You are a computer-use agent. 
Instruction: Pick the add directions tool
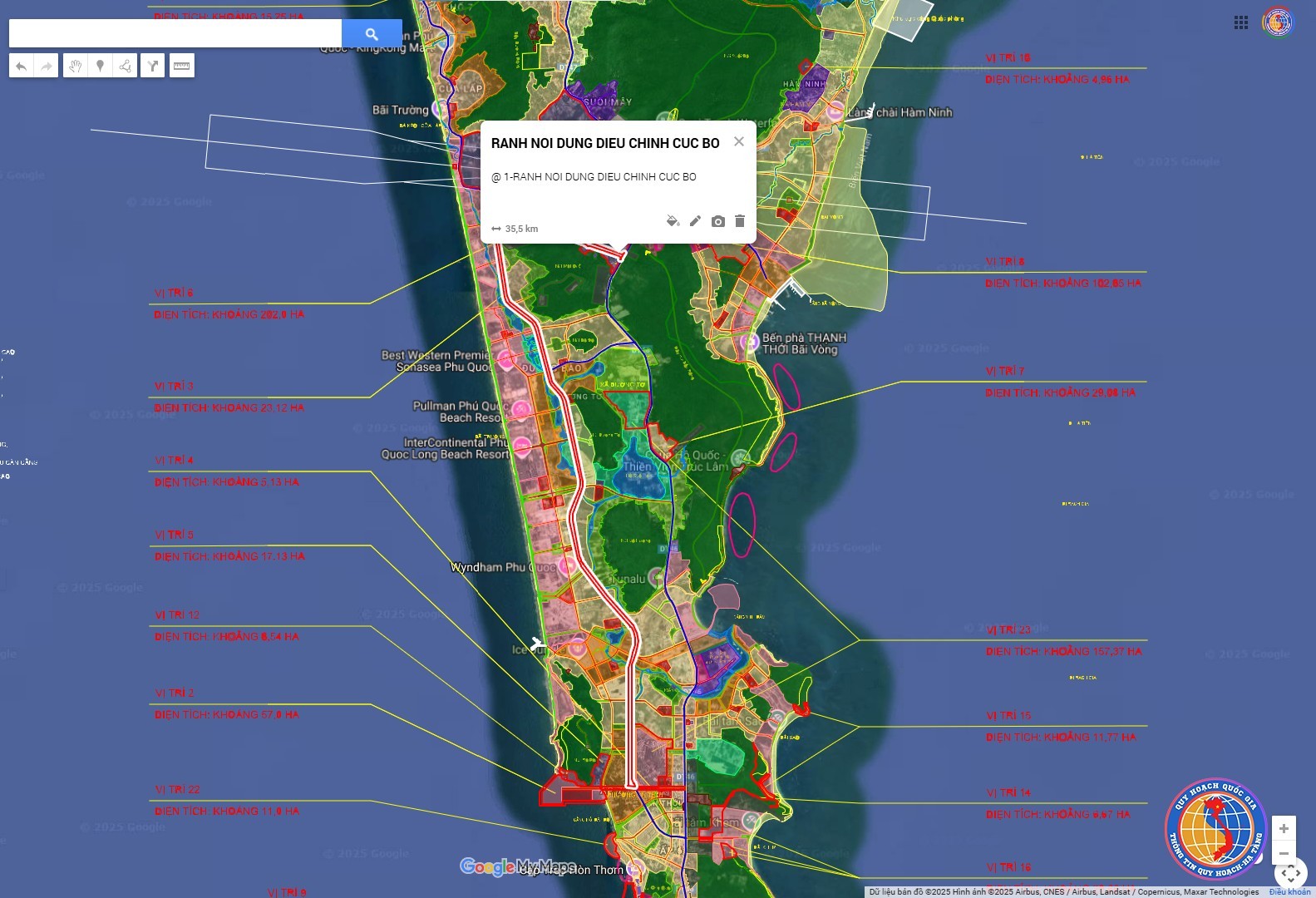pos(153,66)
